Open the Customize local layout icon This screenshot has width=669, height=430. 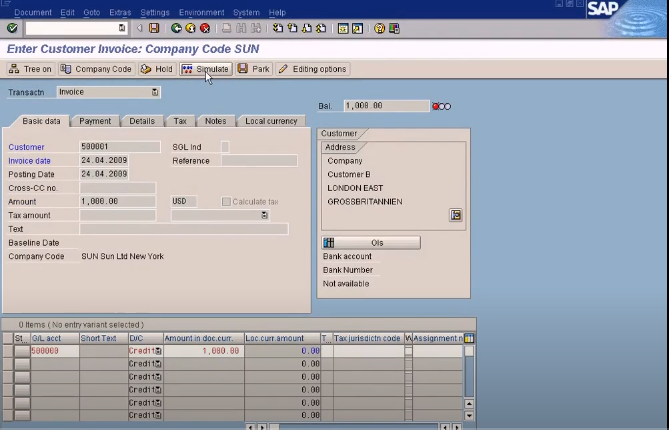click(394, 28)
